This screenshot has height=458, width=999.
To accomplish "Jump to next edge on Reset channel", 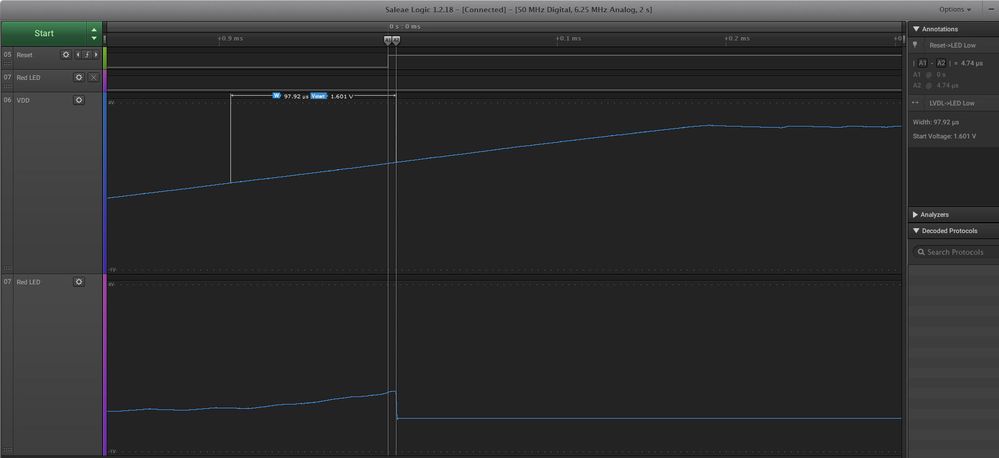I will (96, 55).
